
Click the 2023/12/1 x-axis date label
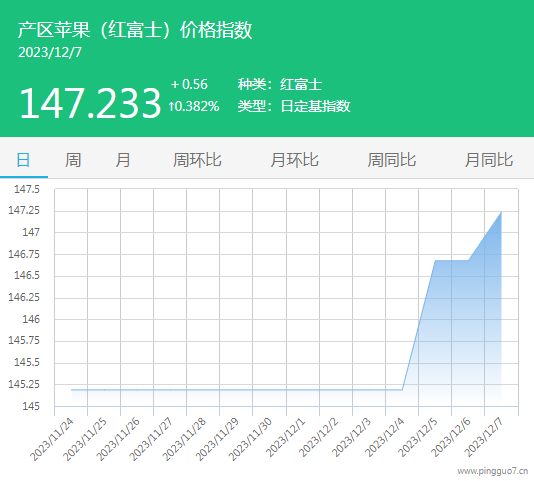[x=285, y=438]
